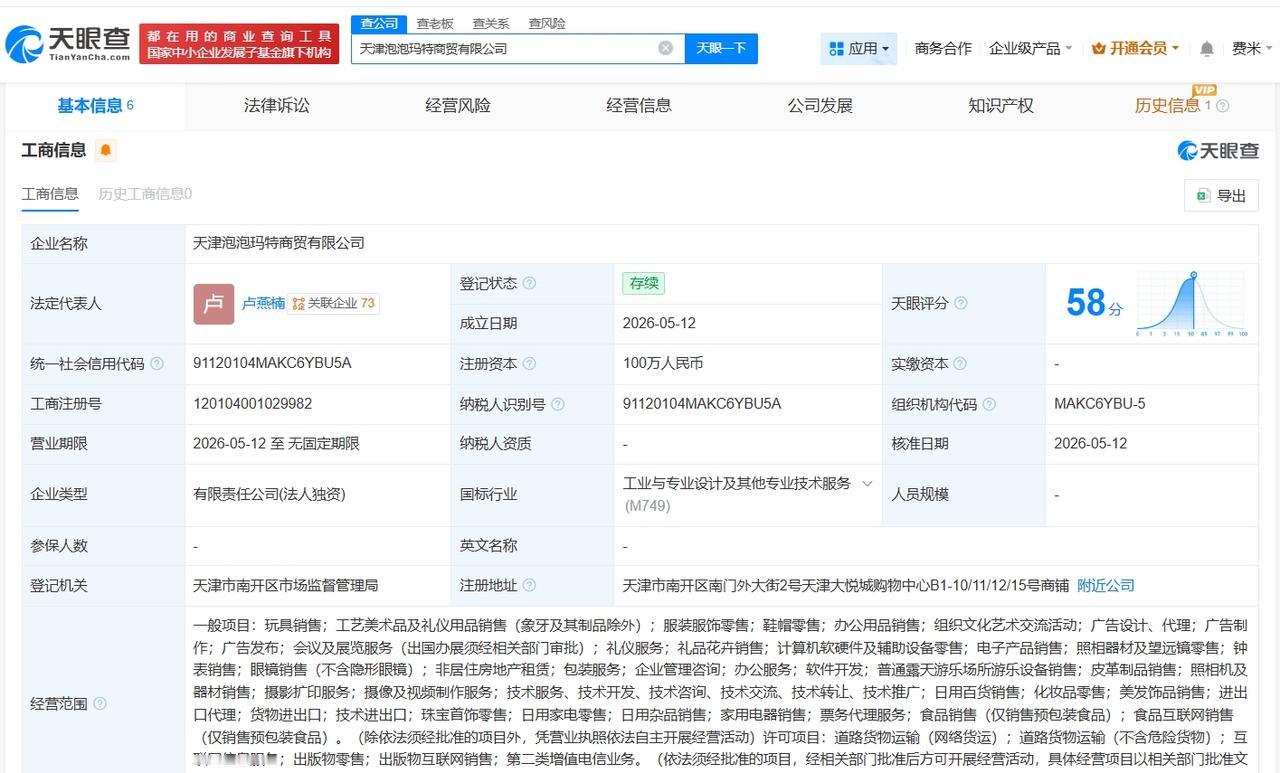1280x773 pixels.
Task: Click help icon beside 注册地址
Action: coord(529,585)
